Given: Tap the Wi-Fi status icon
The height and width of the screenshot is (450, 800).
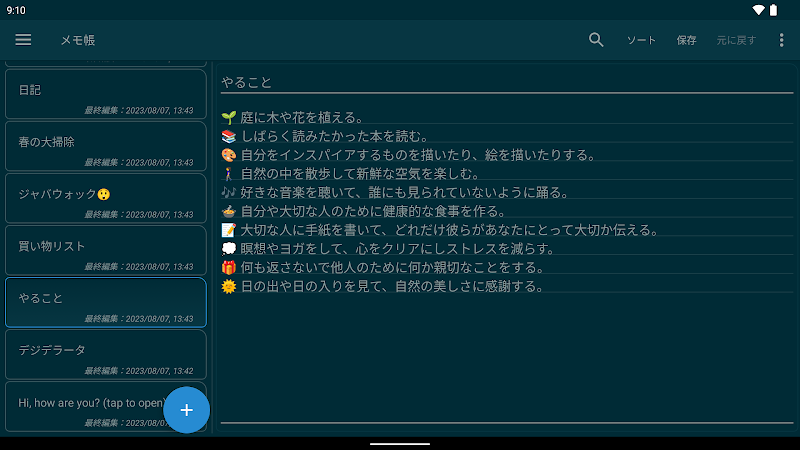Looking at the screenshot, I should [759, 10].
